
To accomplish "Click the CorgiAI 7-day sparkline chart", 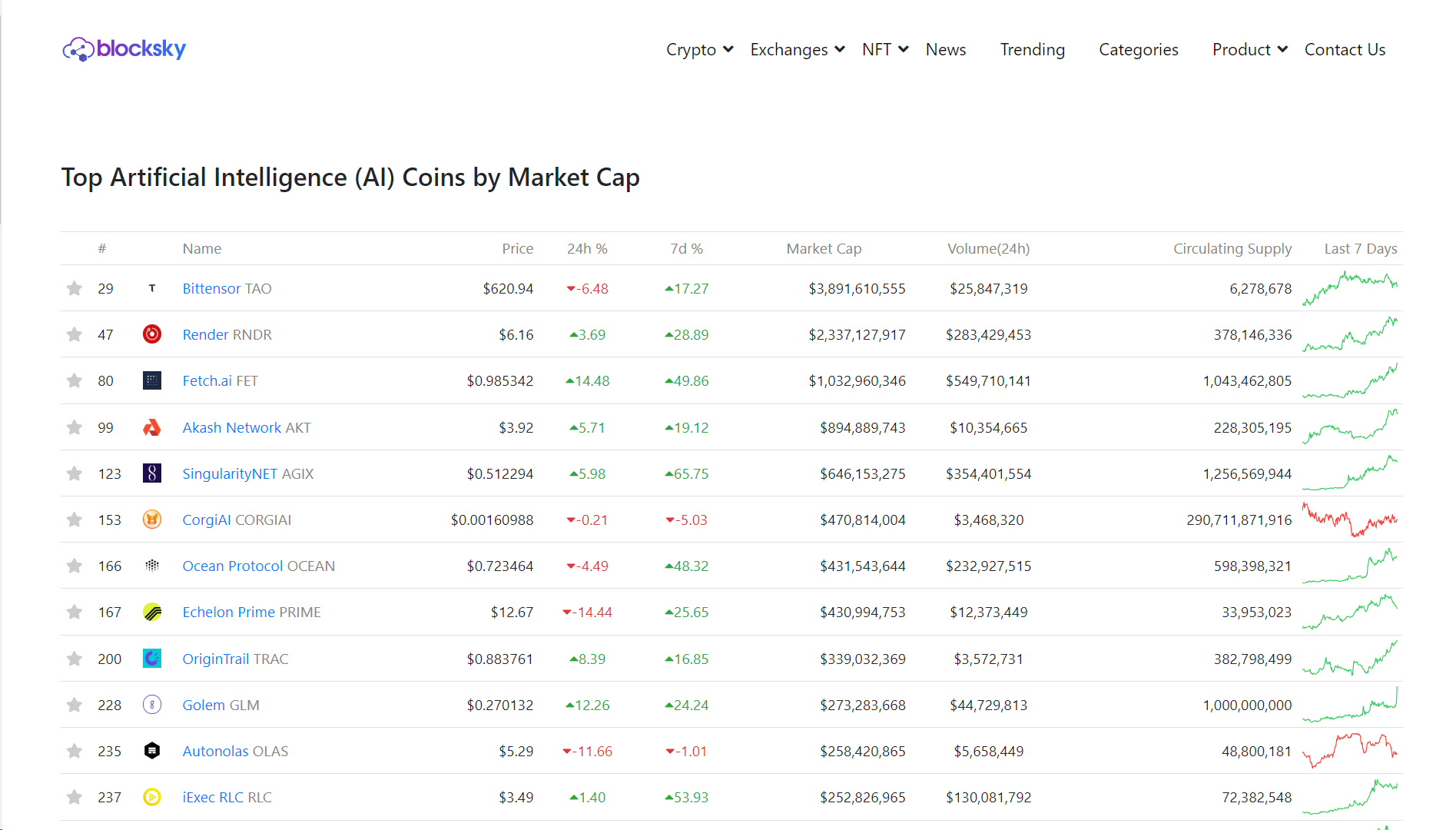I will coord(1350,520).
